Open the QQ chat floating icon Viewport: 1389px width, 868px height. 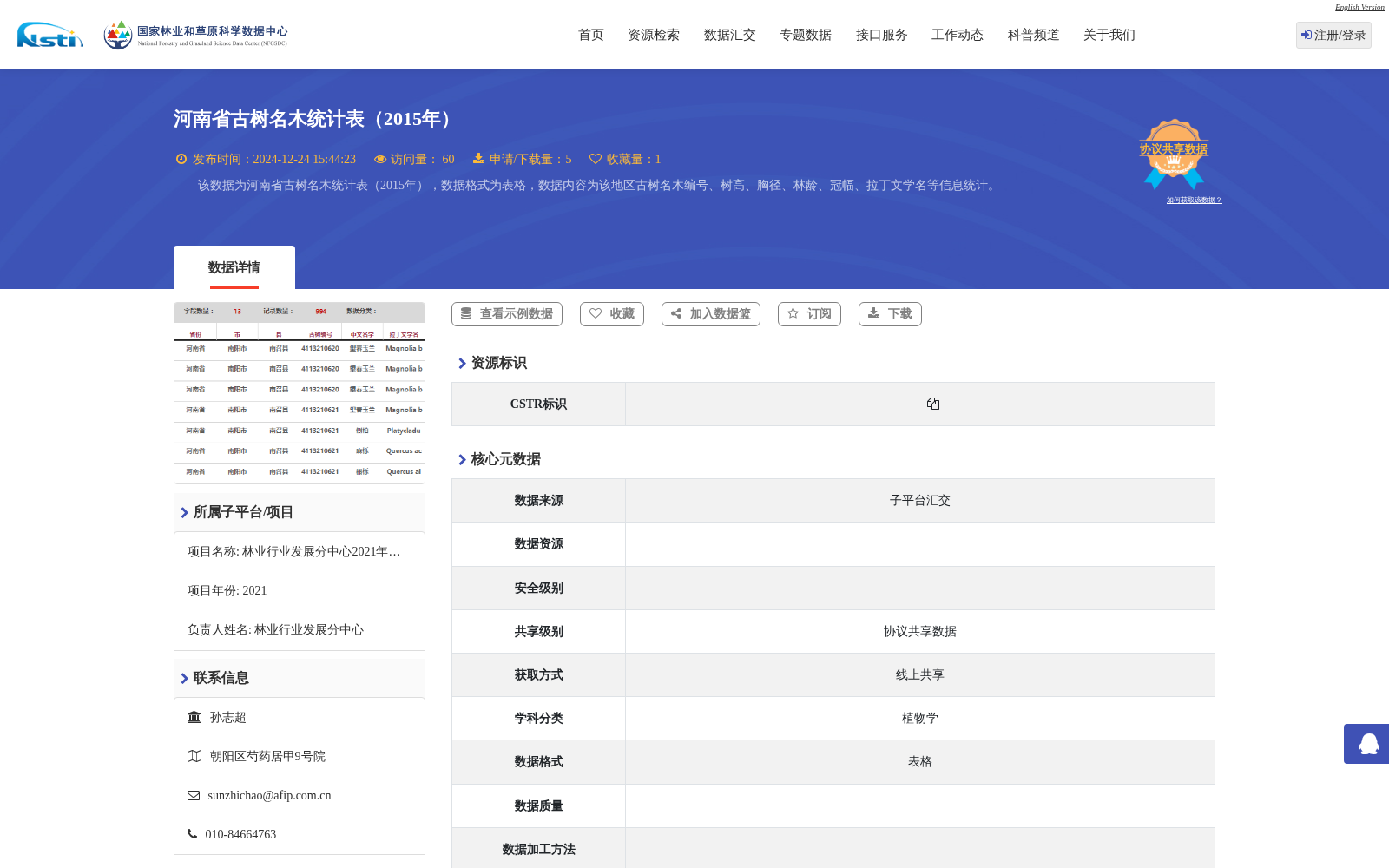click(1368, 744)
